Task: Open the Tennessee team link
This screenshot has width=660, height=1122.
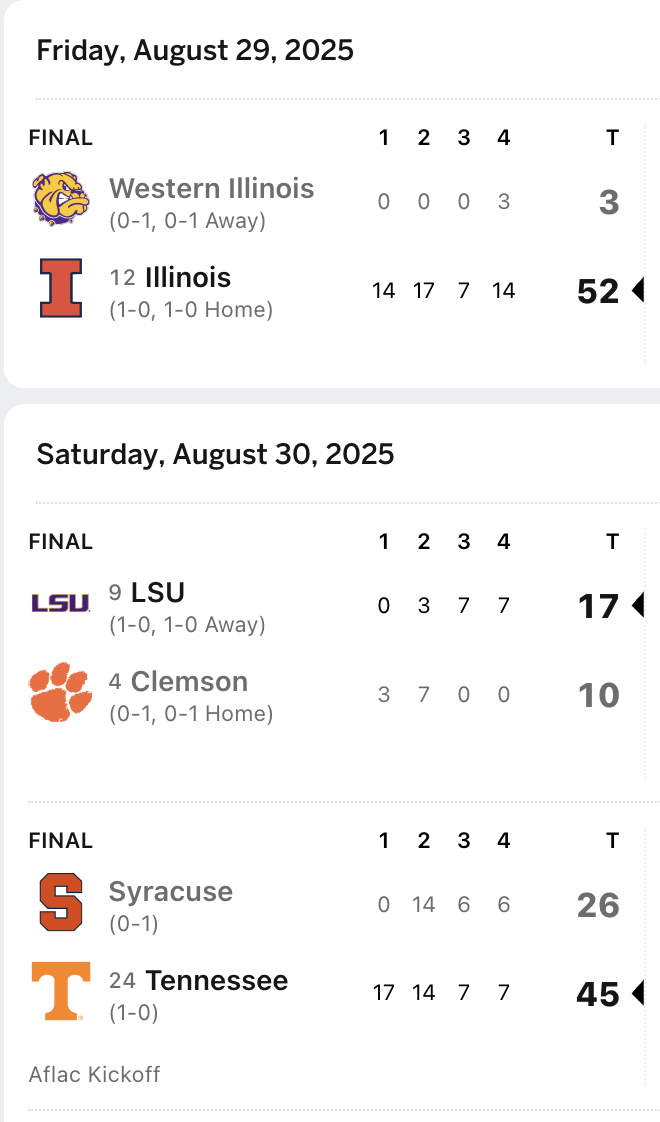Action: click(x=216, y=980)
